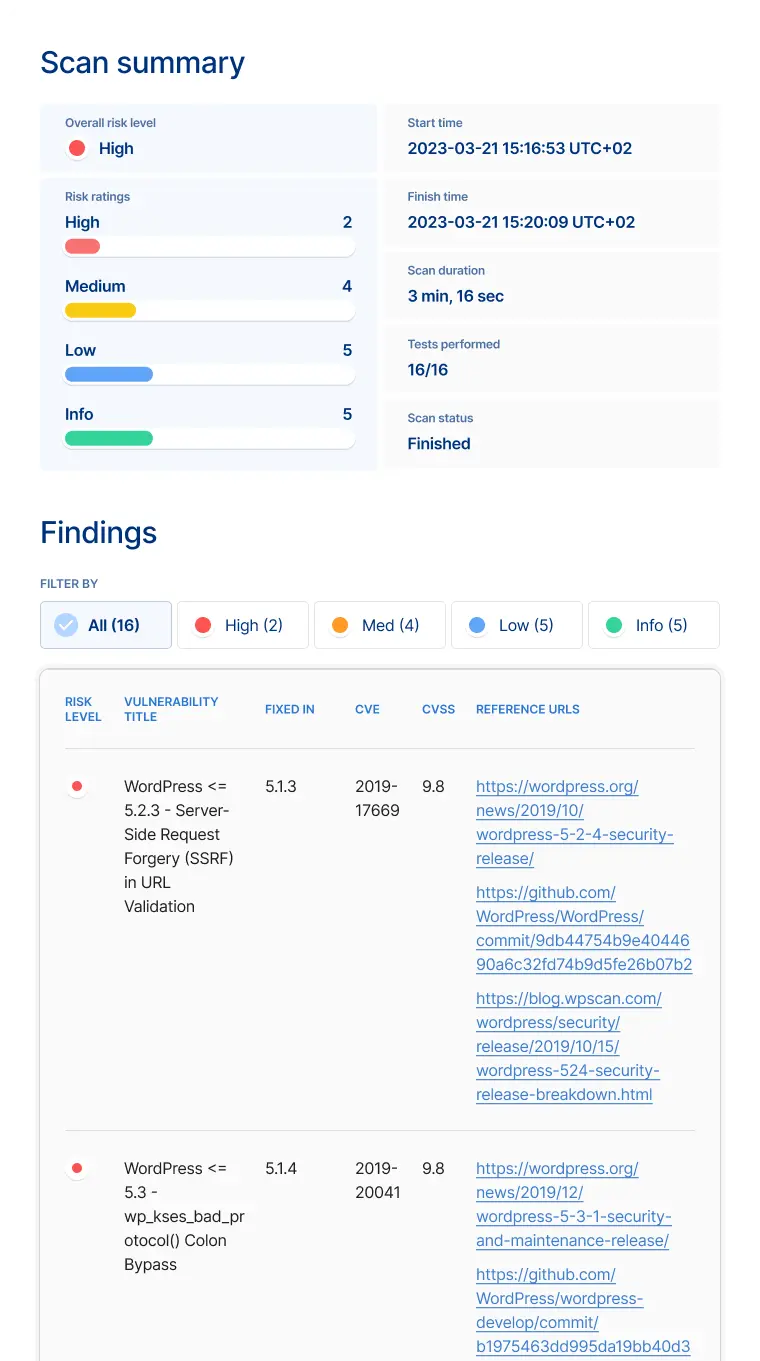Click the yellow Medium risk rating bar
The height and width of the screenshot is (1361, 760).
(x=100, y=310)
